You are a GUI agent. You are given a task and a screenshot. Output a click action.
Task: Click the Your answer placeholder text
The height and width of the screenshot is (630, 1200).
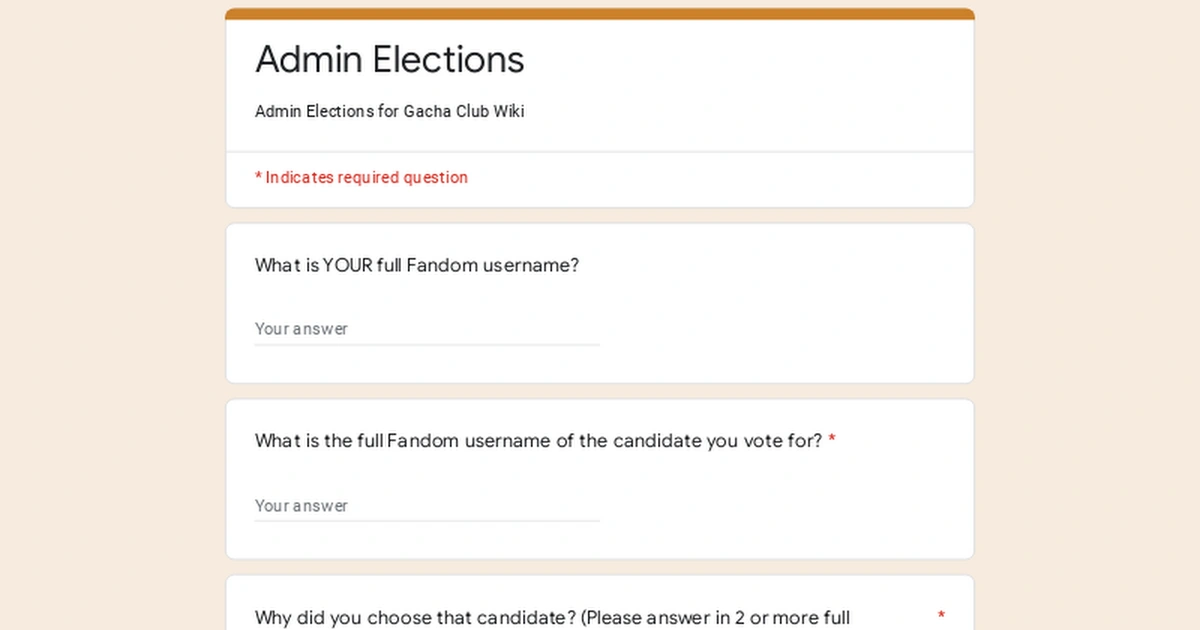(301, 328)
